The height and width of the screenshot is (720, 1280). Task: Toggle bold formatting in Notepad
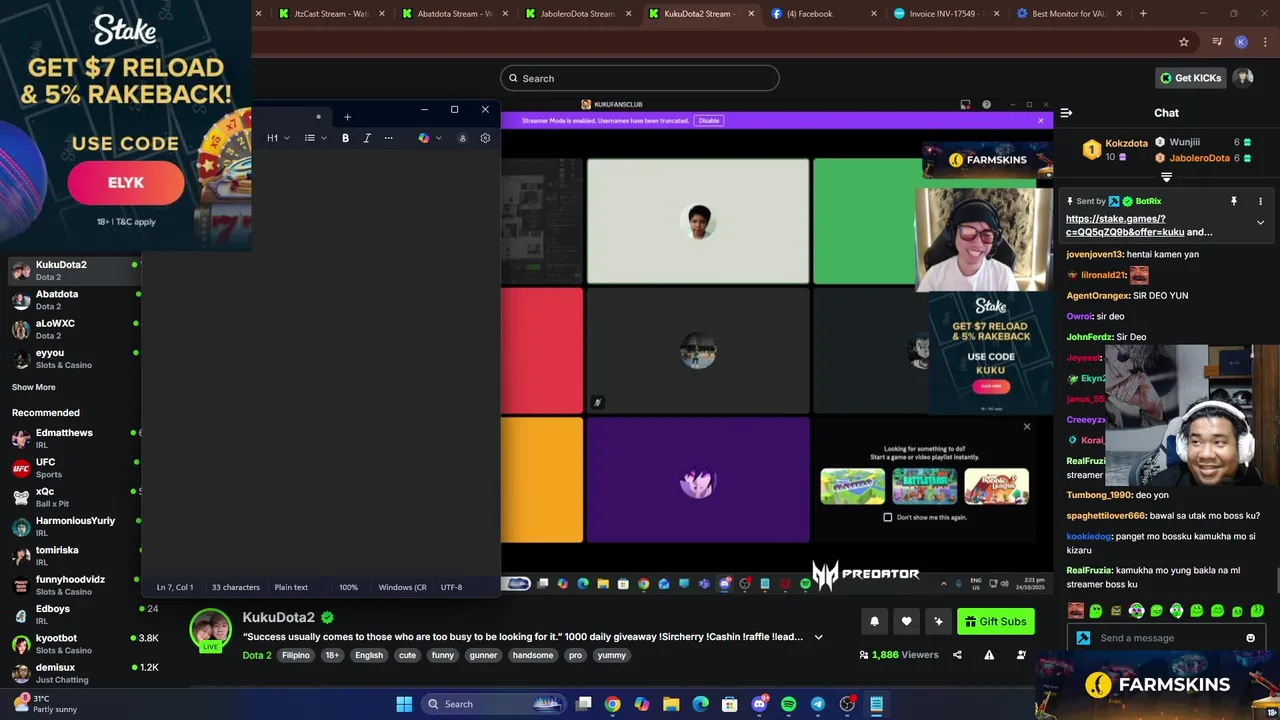point(346,138)
